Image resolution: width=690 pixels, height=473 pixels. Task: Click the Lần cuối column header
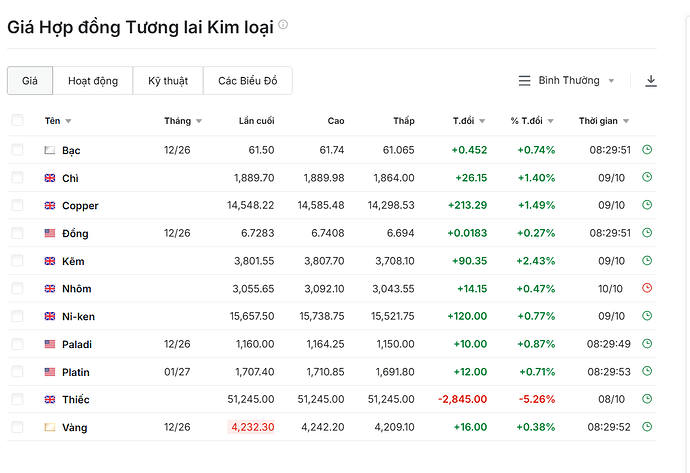click(x=257, y=121)
